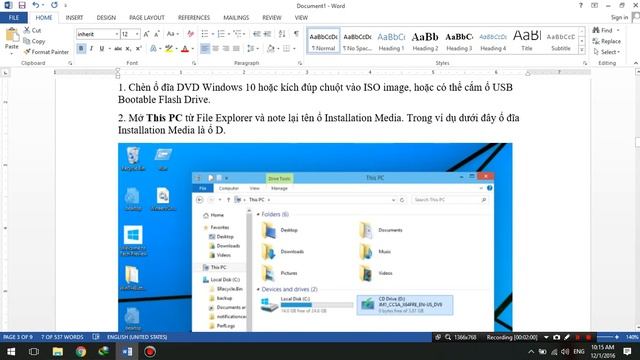640x360 pixels.
Task: Switch to the PAGE LAYOUT tab
Action: (x=147, y=18)
